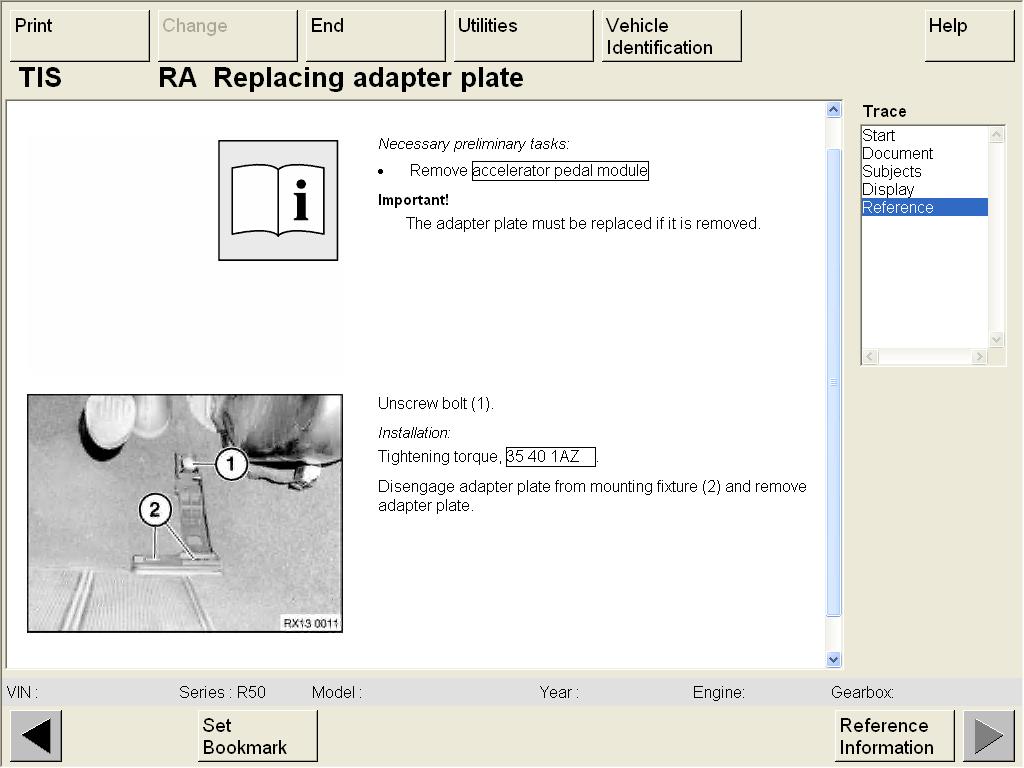Open the Utilities menu button
Image resolution: width=1024 pixels, height=768 pixels.
coord(523,36)
